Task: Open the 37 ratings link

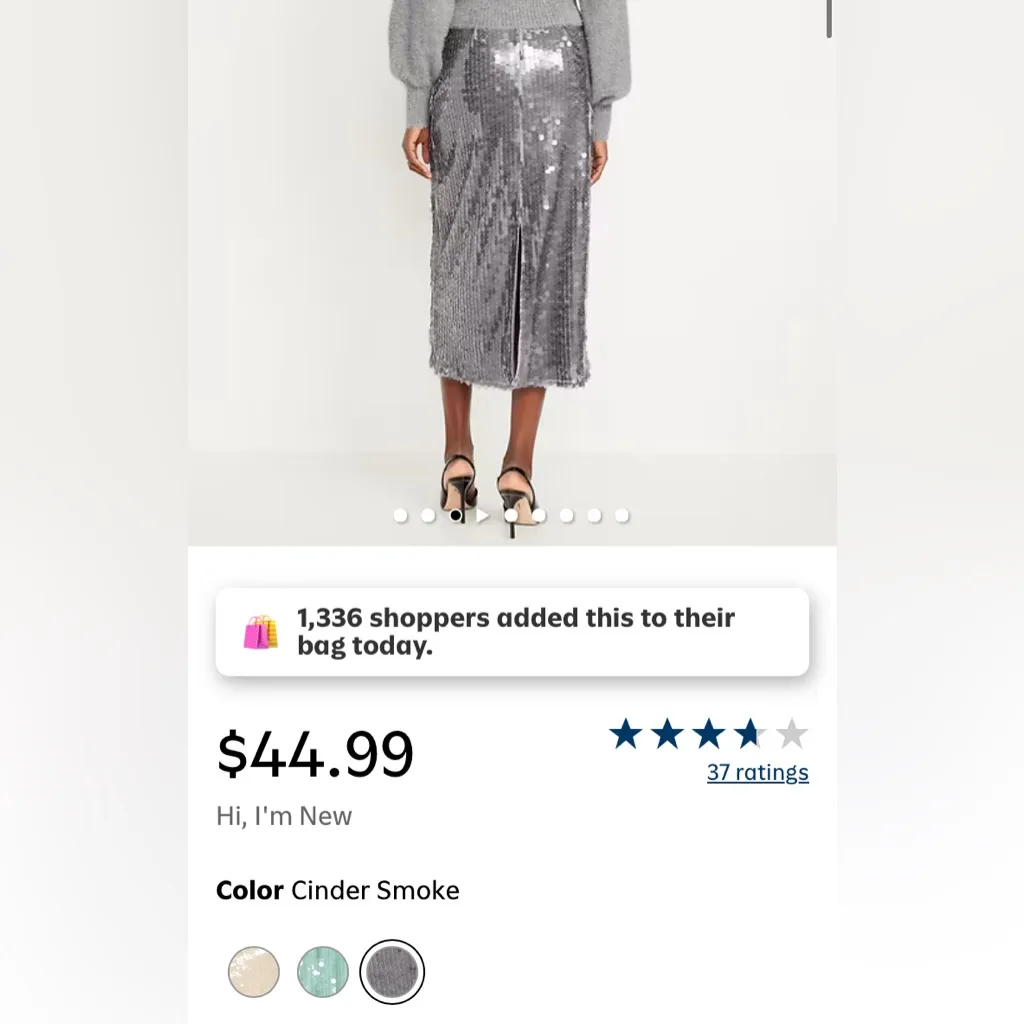Action: pos(757,772)
